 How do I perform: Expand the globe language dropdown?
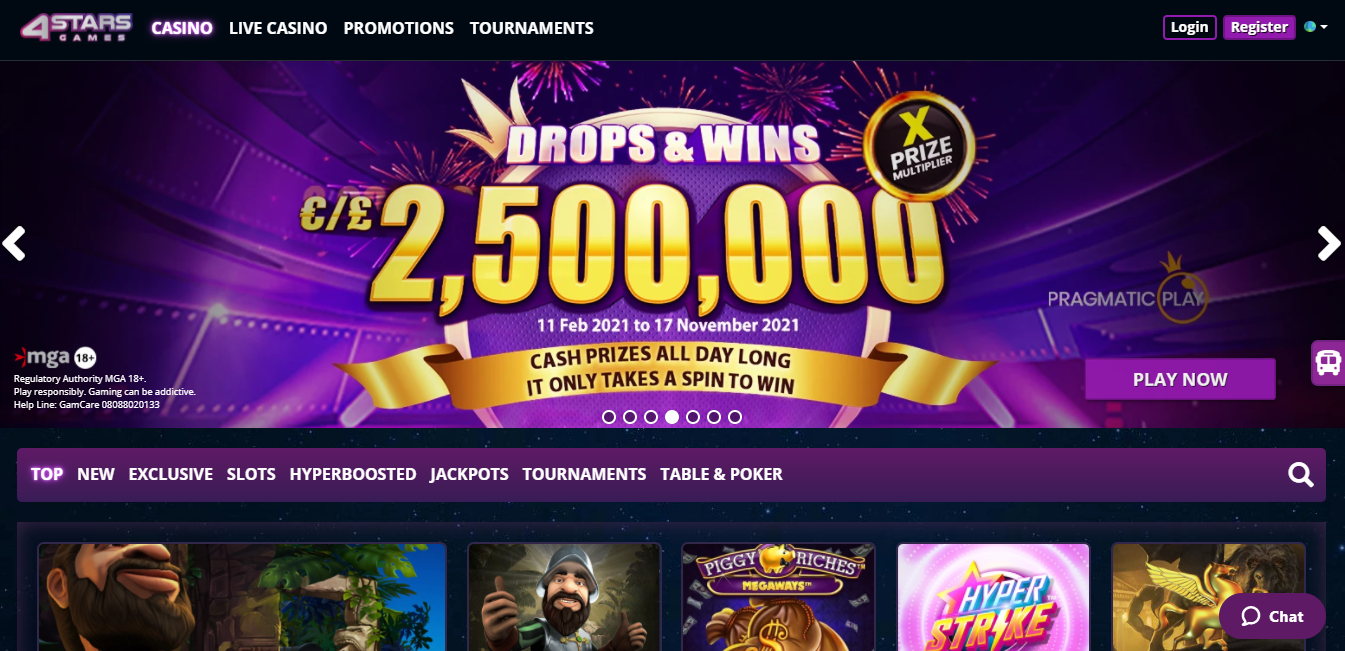coord(1316,27)
